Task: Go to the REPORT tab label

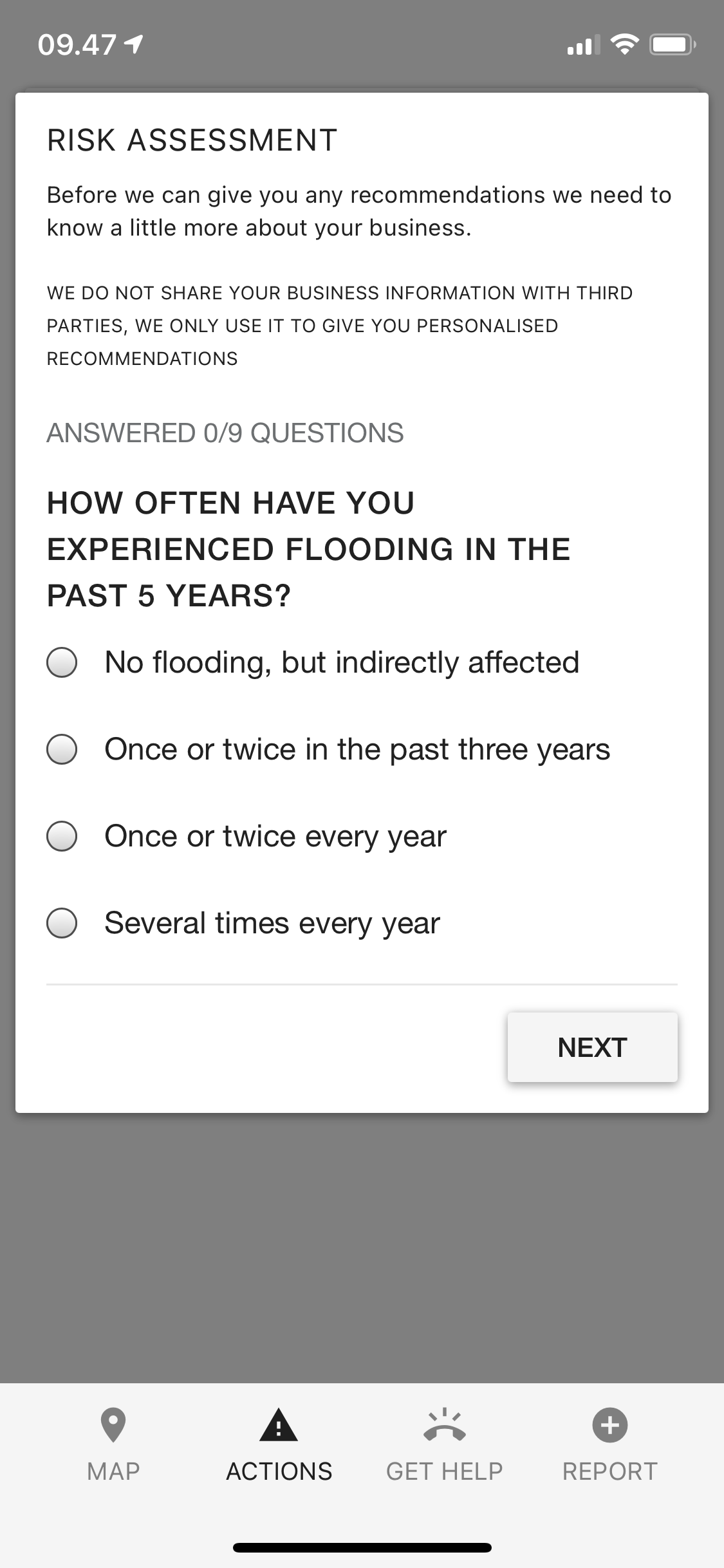Action: [609, 1471]
